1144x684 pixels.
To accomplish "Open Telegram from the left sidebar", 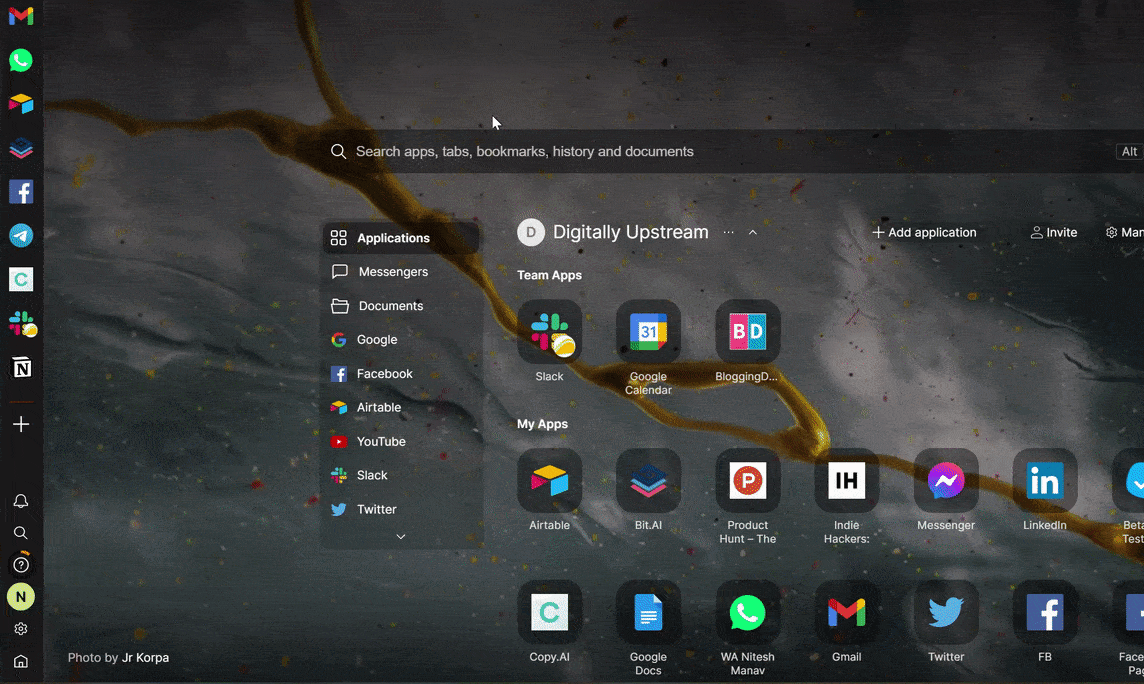I will tap(21, 235).
